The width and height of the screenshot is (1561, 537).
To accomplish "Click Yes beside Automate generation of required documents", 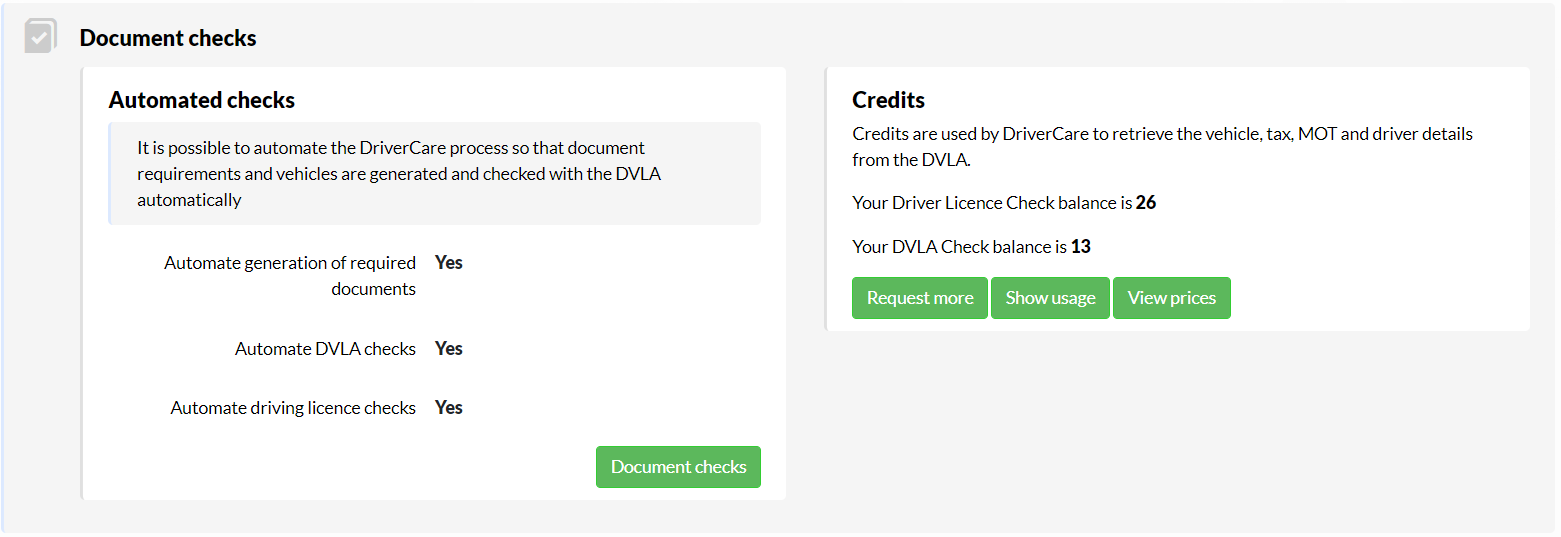I will tap(449, 262).
